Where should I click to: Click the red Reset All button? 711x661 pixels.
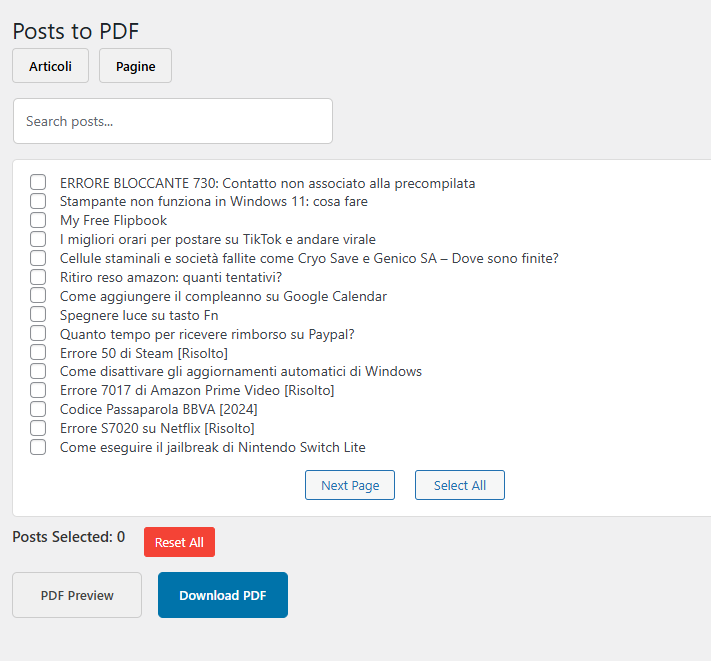179,542
